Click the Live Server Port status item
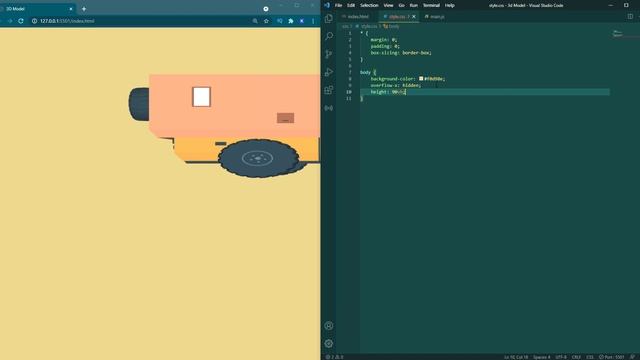Image resolution: width=640 pixels, height=360 pixels. tap(612, 357)
